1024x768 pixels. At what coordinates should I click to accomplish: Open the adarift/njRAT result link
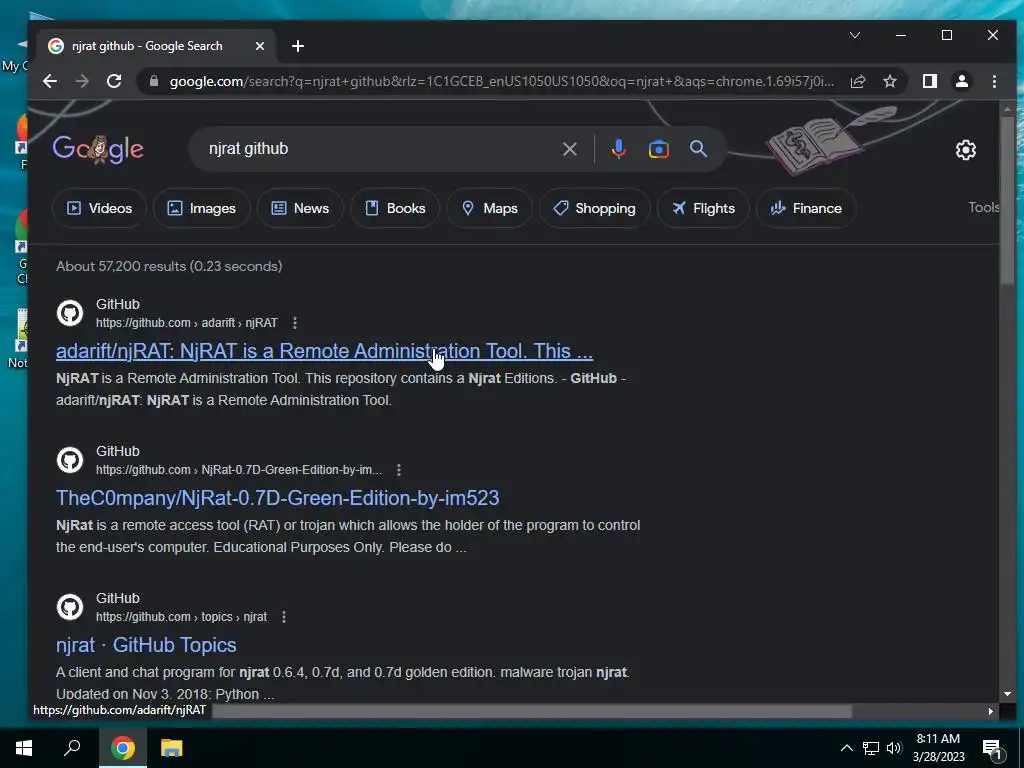point(324,351)
